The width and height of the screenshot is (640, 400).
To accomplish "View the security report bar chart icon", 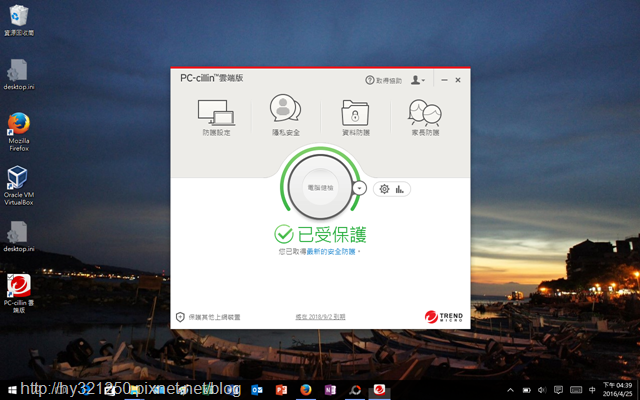I will [400, 189].
